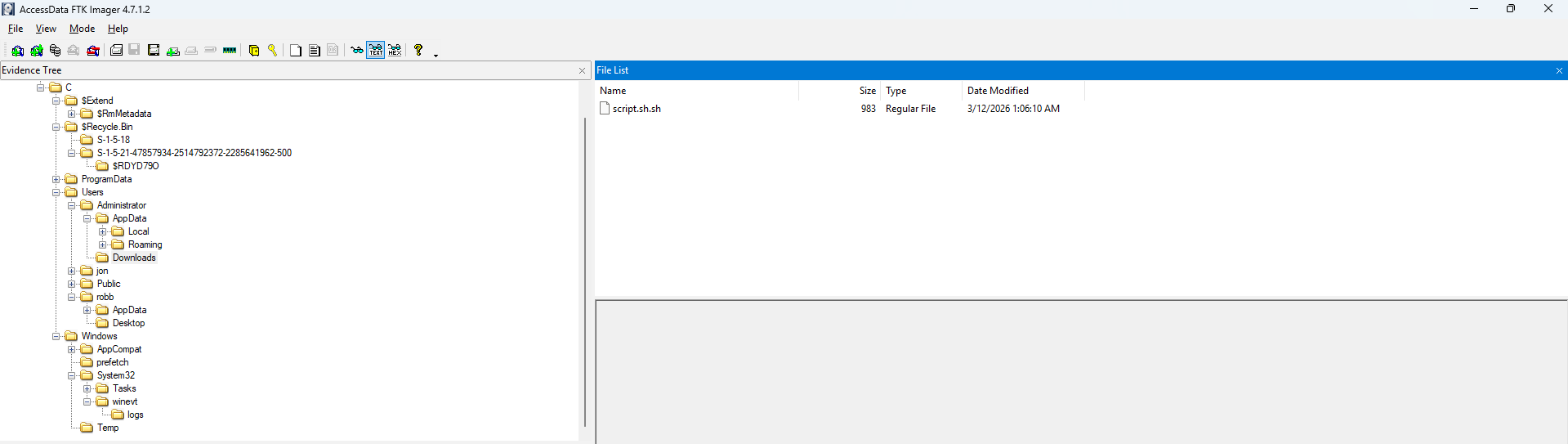Click the 983 file size cell
Screen dimensions: 1568x444
tap(868, 109)
